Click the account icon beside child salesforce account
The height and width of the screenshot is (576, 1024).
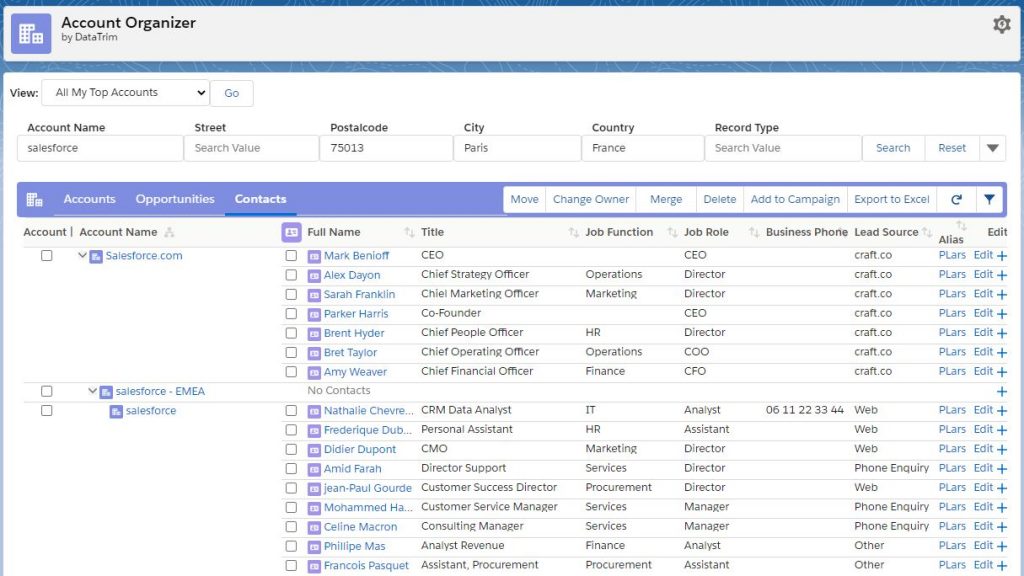pyautogui.click(x=116, y=411)
